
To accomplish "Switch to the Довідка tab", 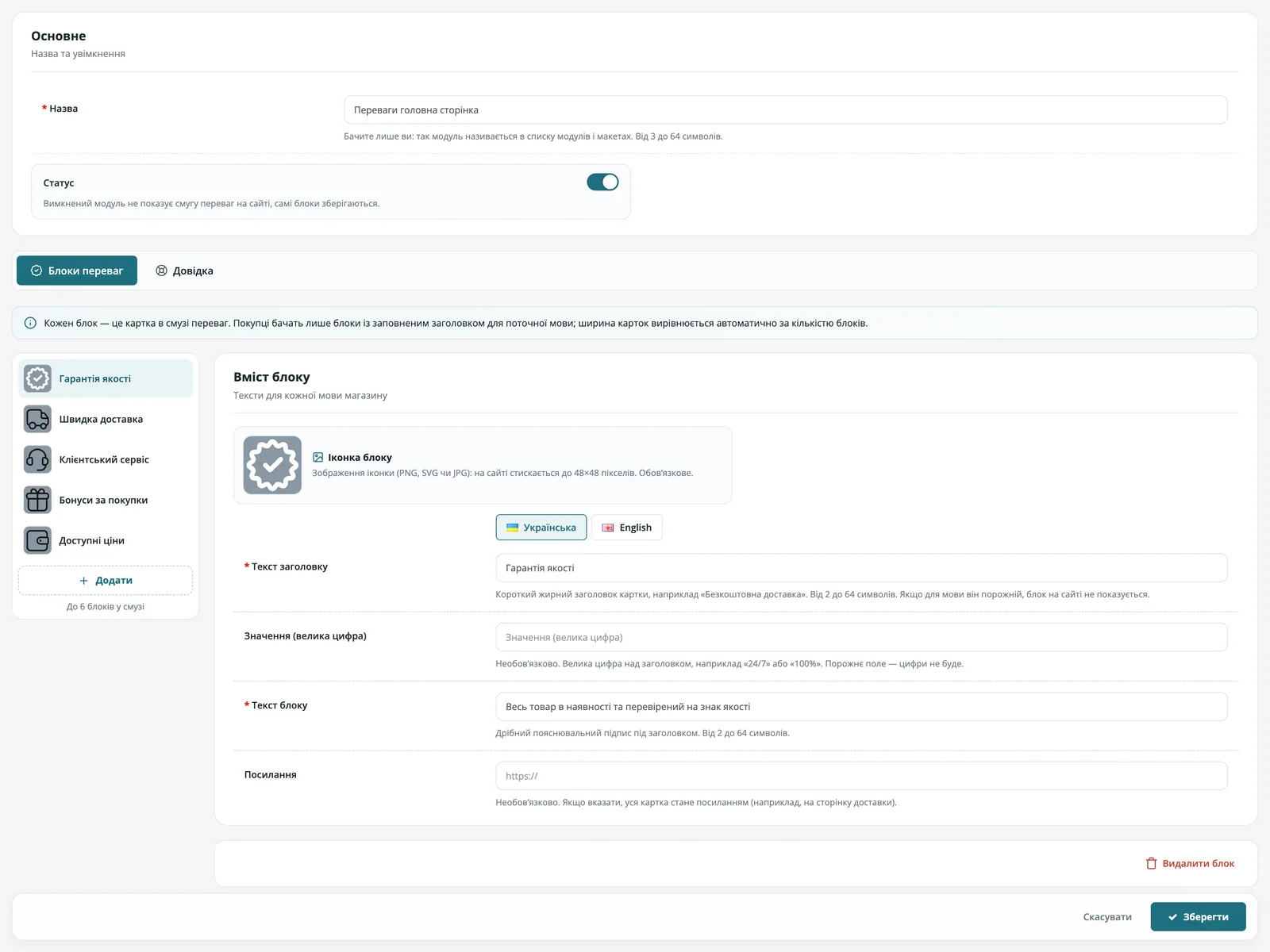I will (x=184, y=271).
